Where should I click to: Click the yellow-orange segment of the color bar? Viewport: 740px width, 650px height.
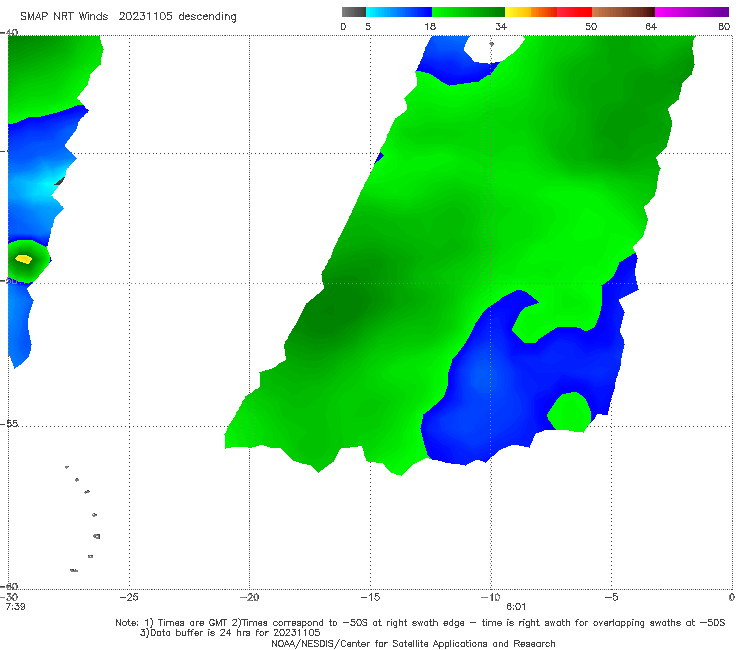(530, 12)
